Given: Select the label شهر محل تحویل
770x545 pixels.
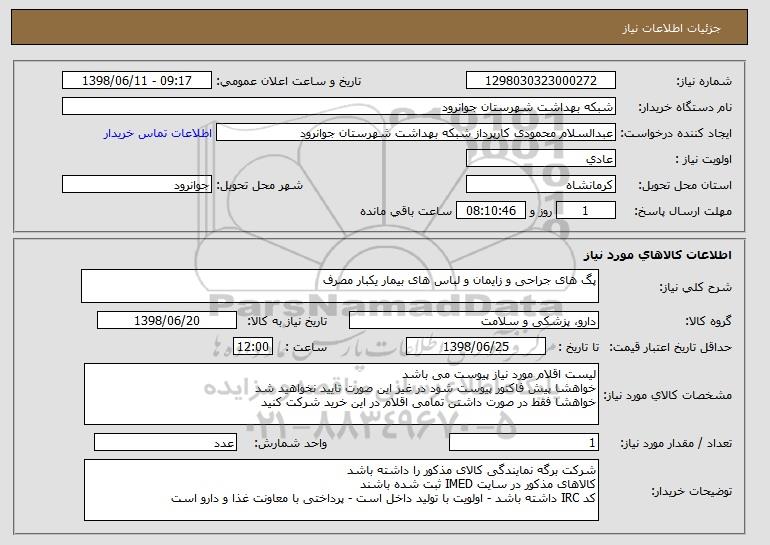Looking at the screenshot, I should 260,185.
